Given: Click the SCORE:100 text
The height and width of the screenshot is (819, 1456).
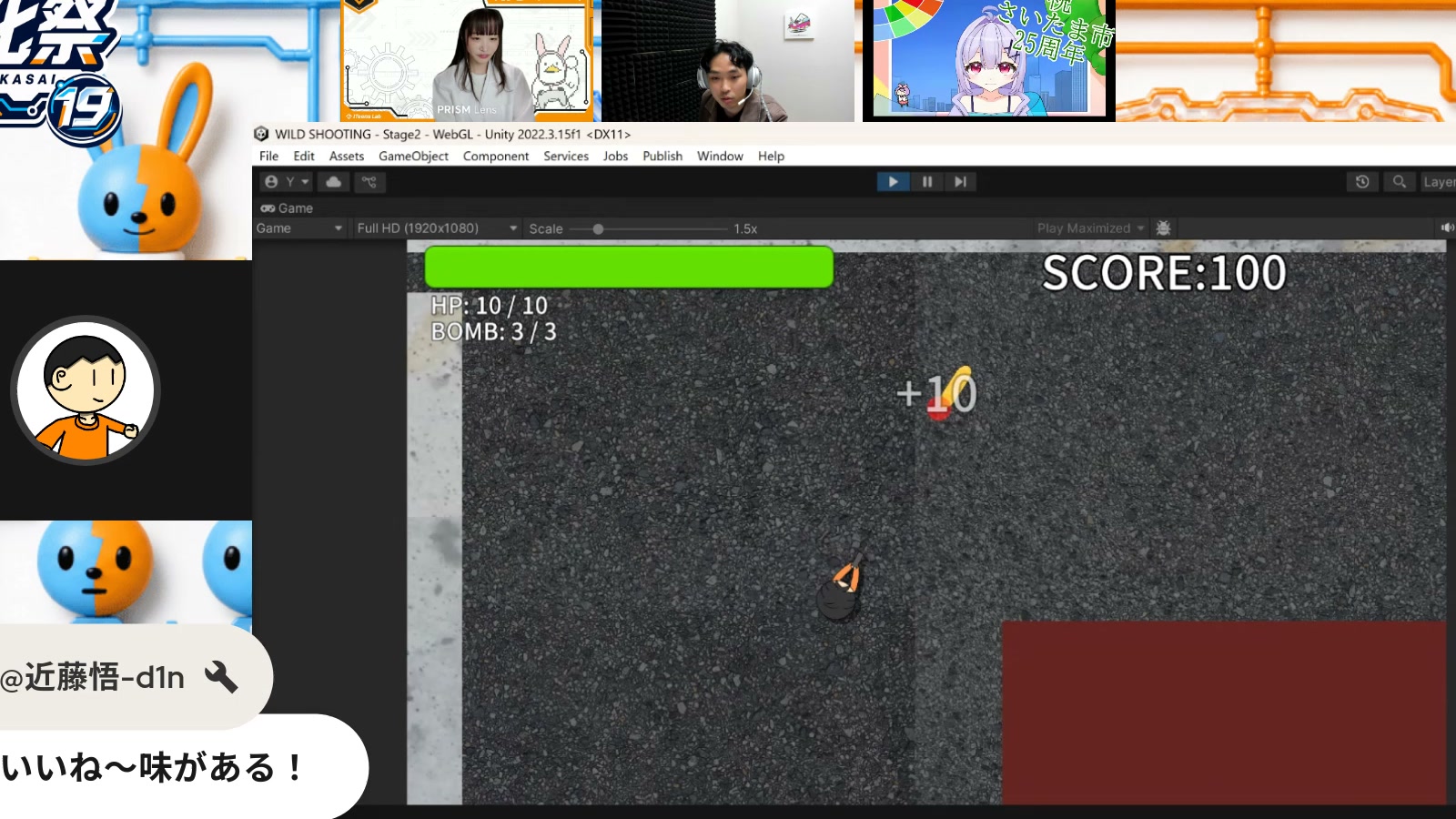Looking at the screenshot, I should click(x=1164, y=273).
